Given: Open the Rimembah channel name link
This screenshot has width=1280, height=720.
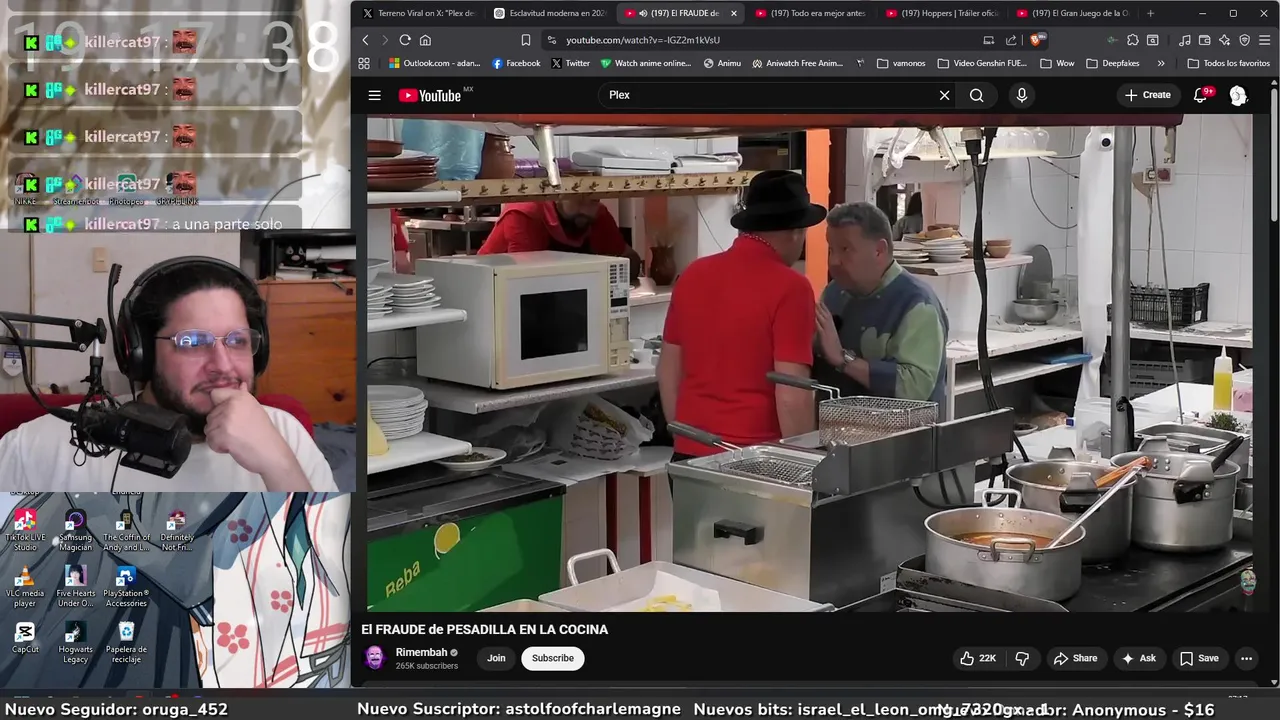Looking at the screenshot, I should pos(421,652).
